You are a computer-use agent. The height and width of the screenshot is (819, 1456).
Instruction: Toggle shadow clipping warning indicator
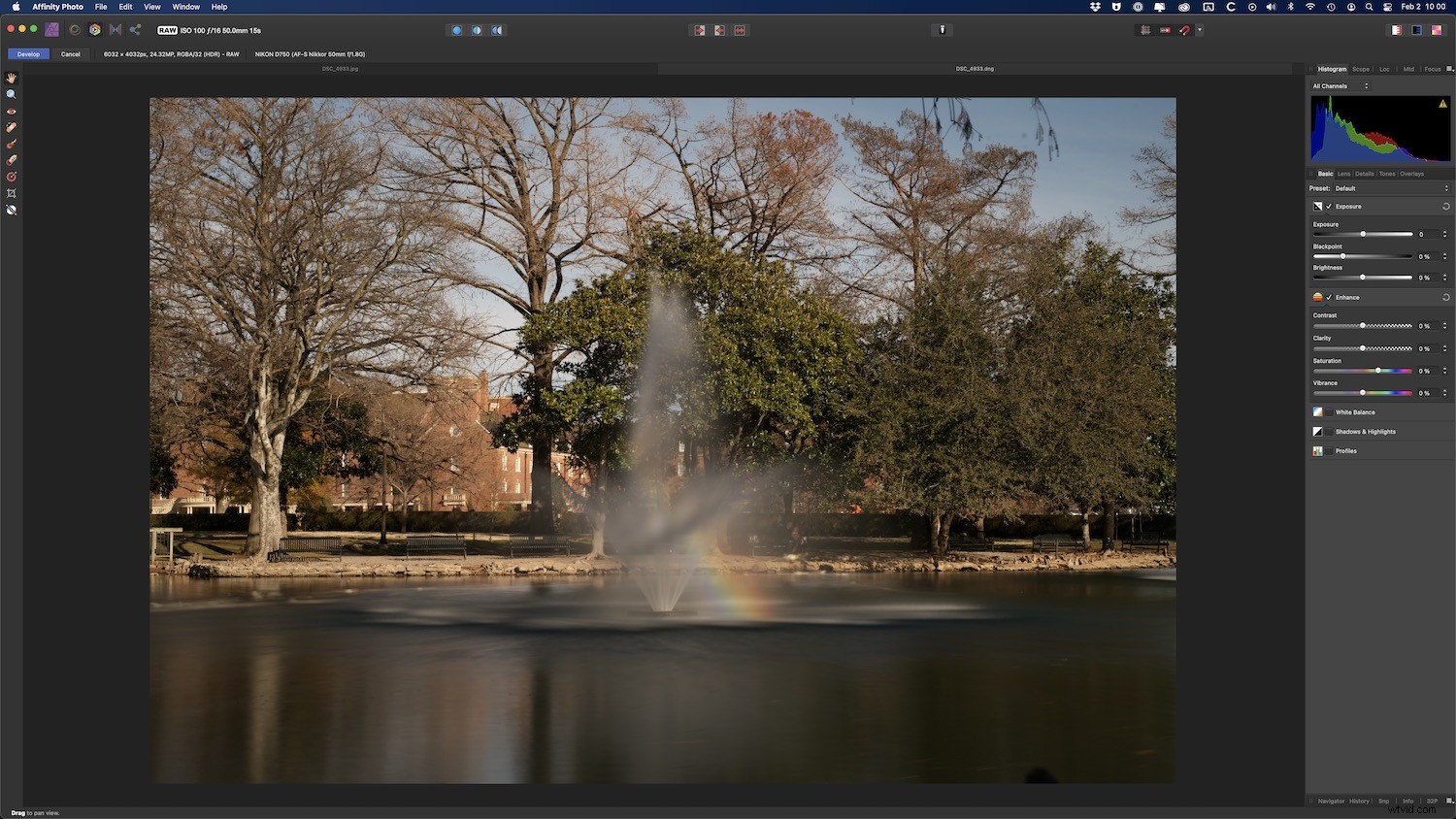click(x=700, y=30)
